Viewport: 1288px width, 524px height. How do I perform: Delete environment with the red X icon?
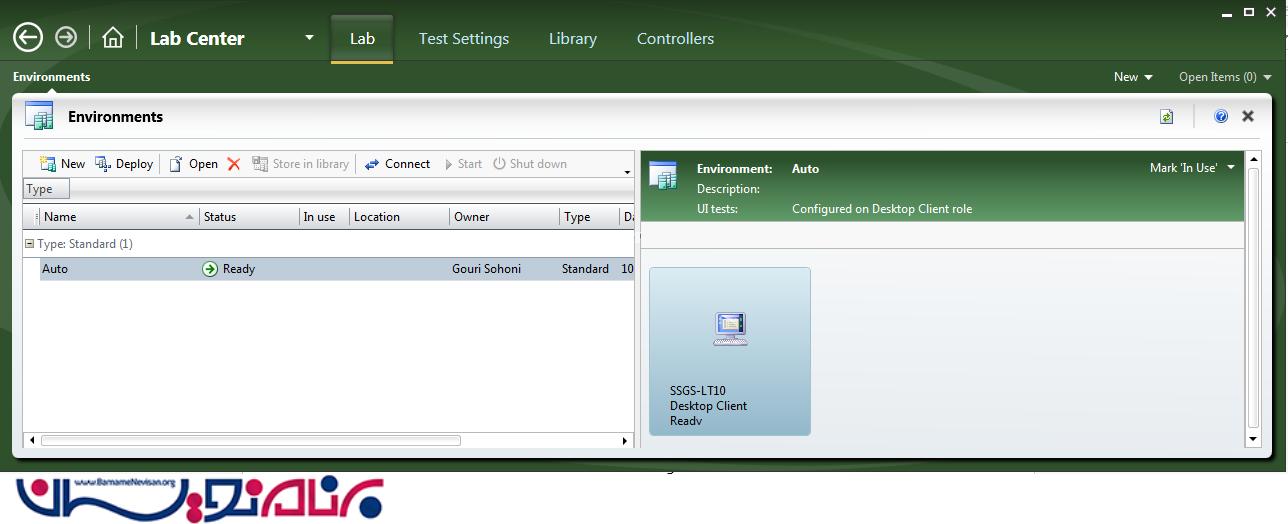pyautogui.click(x=234, y=164)
